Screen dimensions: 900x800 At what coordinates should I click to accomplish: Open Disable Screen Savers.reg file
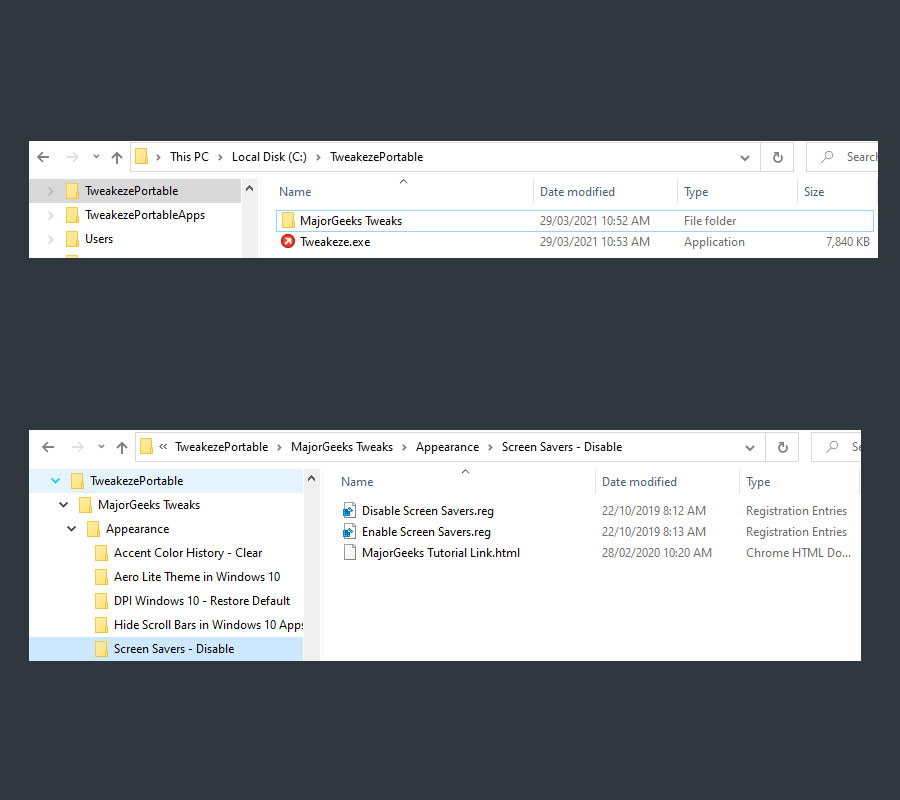point(425,510)
